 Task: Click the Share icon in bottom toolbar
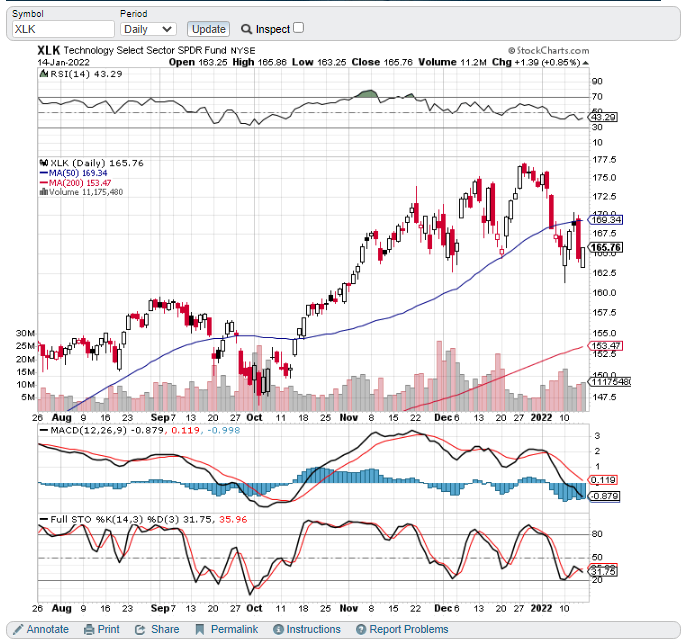(x=141, y=629)
